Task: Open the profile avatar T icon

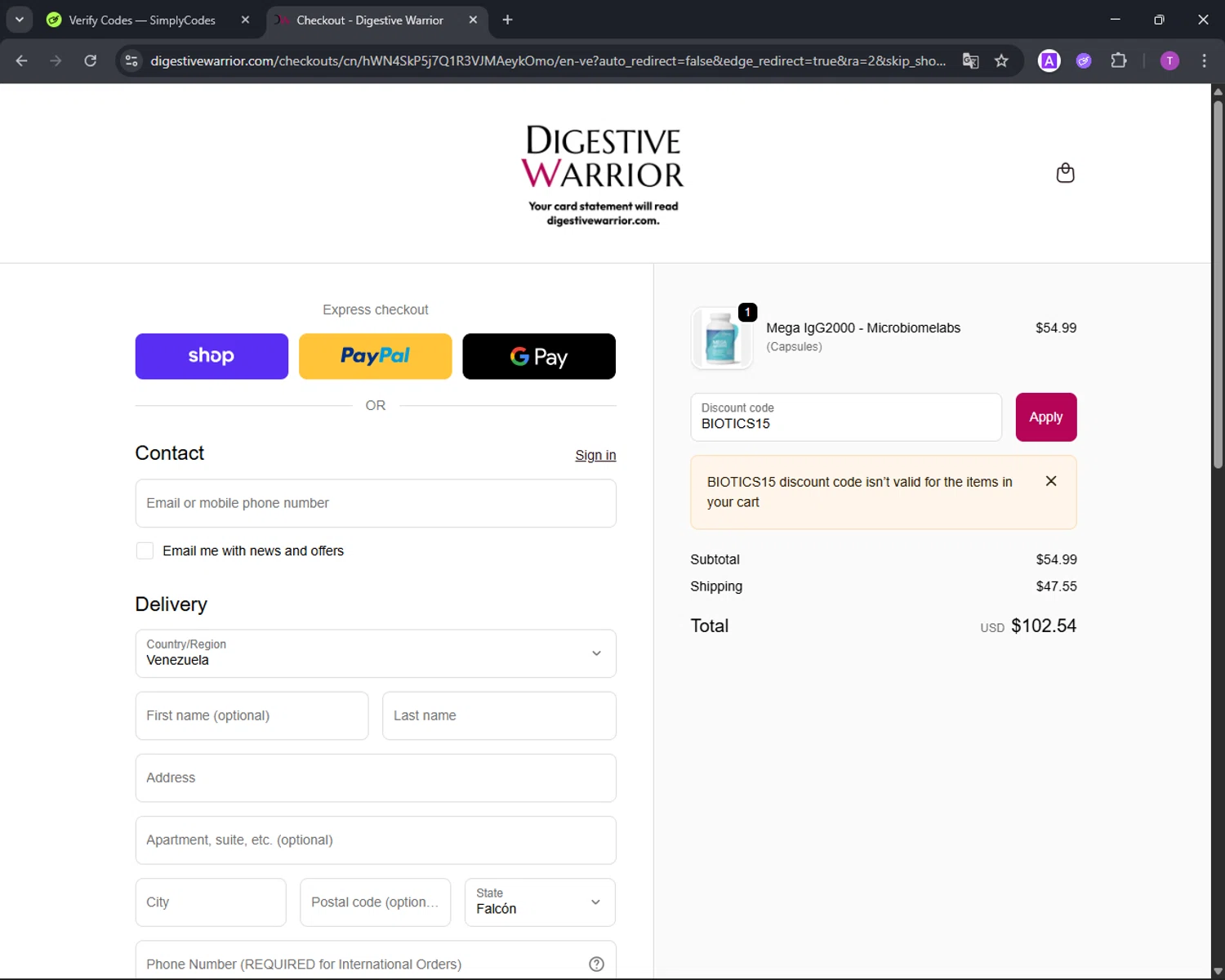Action: point(1169,60)
